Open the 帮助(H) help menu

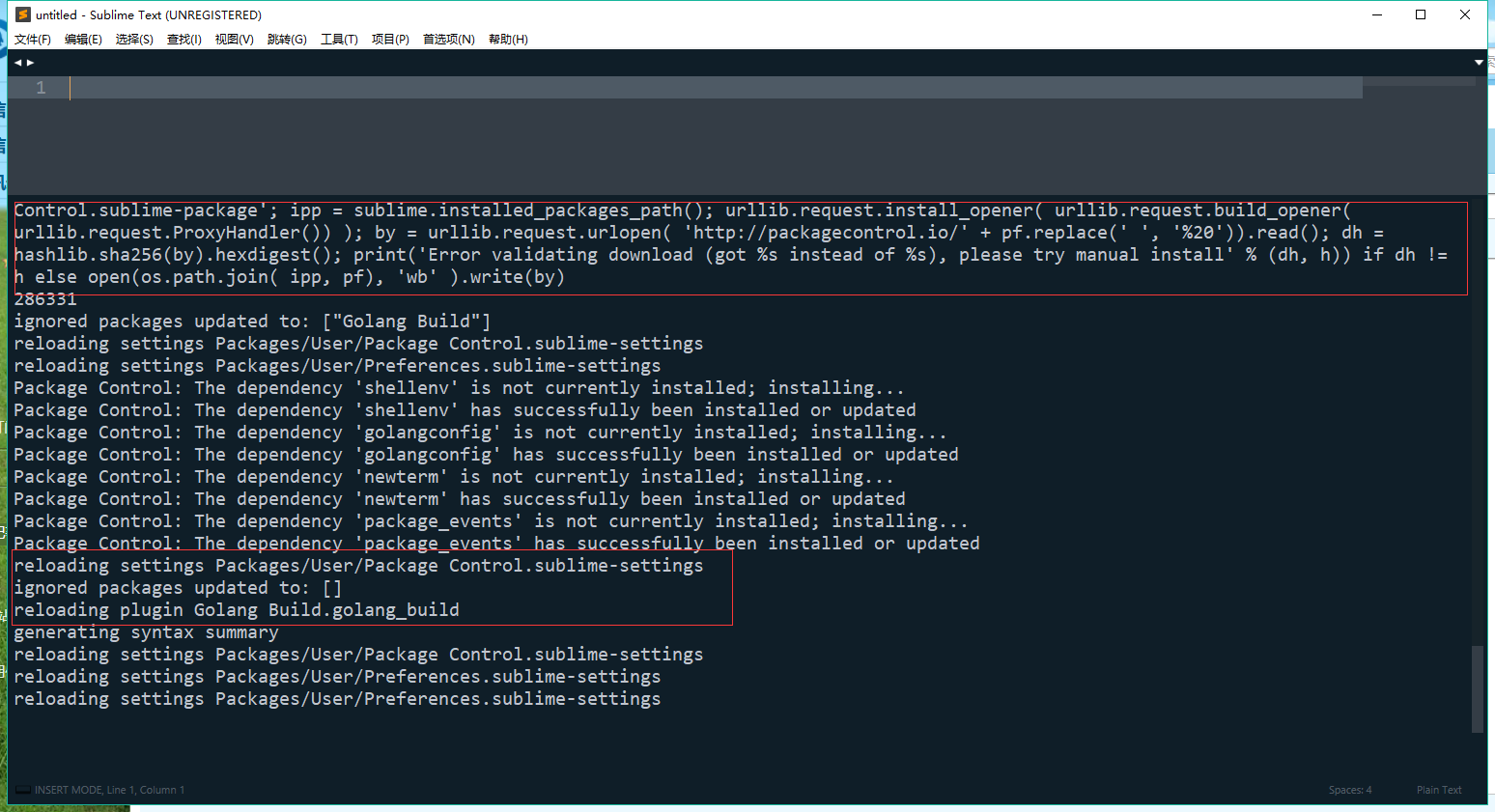click(x=508, y=40)
